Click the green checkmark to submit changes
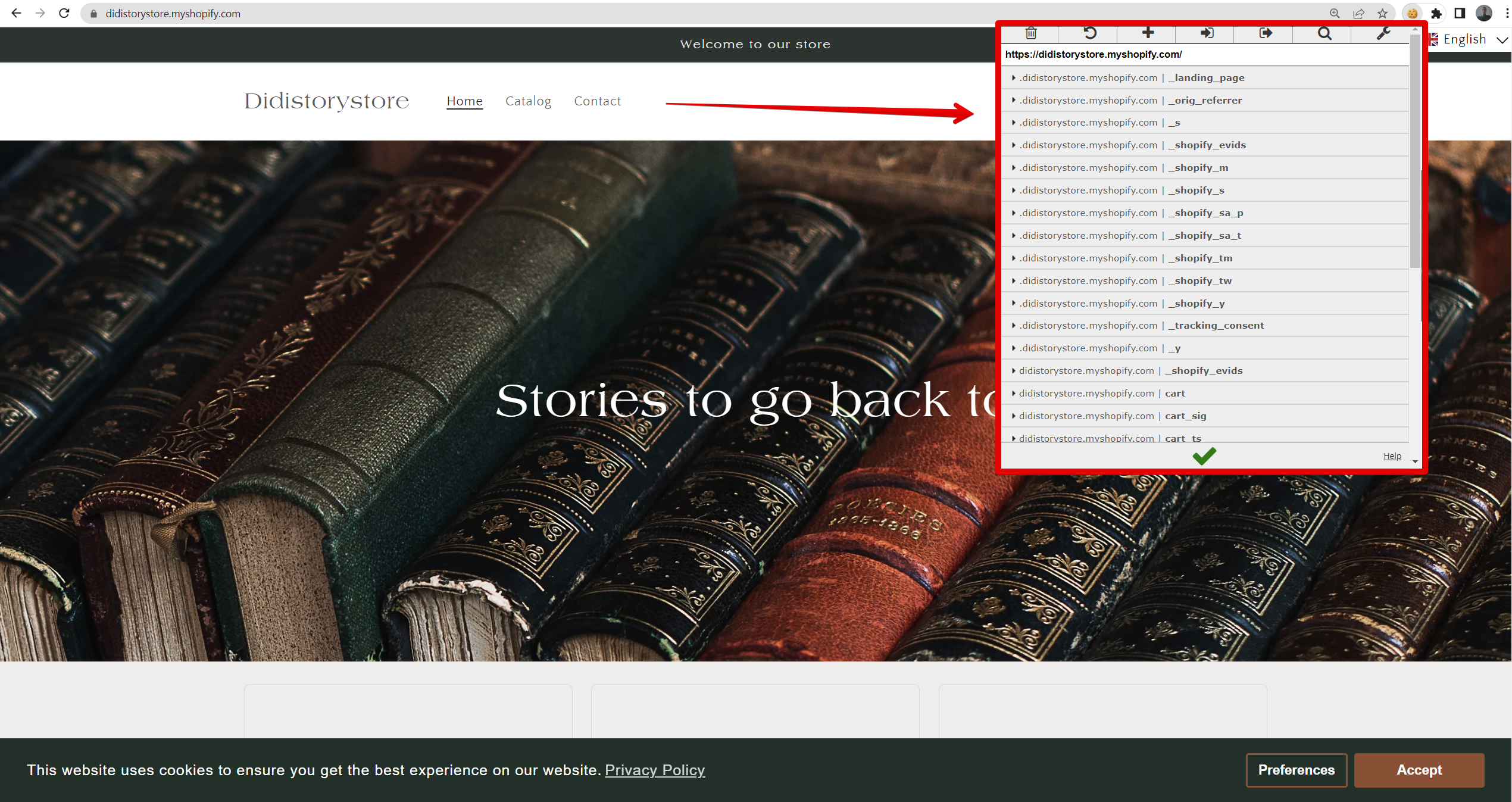This screenshot has width=1512, height=802. [1204, 456]
